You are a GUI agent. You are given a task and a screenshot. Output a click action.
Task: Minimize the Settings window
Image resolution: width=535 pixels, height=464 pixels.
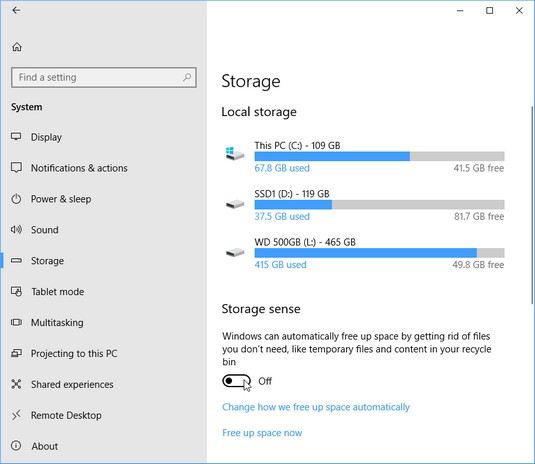(x=460, y=11)
